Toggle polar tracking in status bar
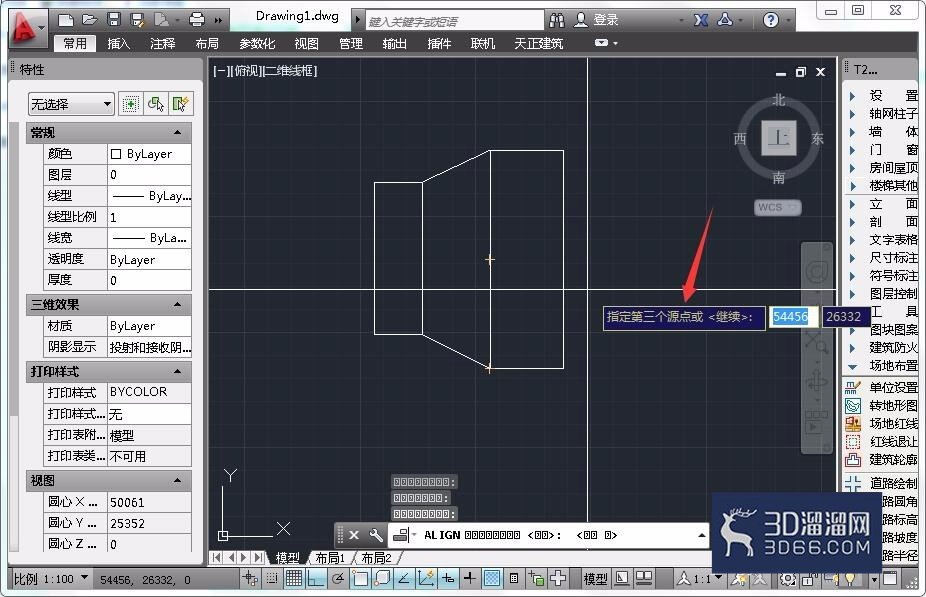926x597 pixels. [x=338, y=579]
